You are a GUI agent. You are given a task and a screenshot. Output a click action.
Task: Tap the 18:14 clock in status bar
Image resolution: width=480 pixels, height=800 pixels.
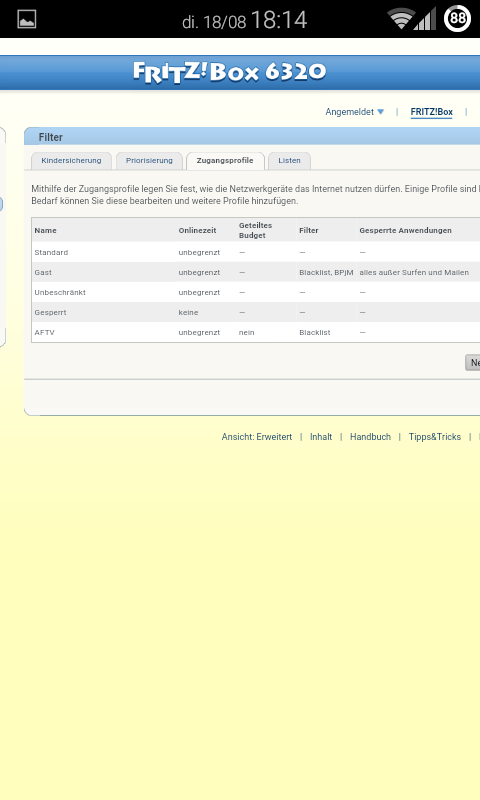pos(279,20)
